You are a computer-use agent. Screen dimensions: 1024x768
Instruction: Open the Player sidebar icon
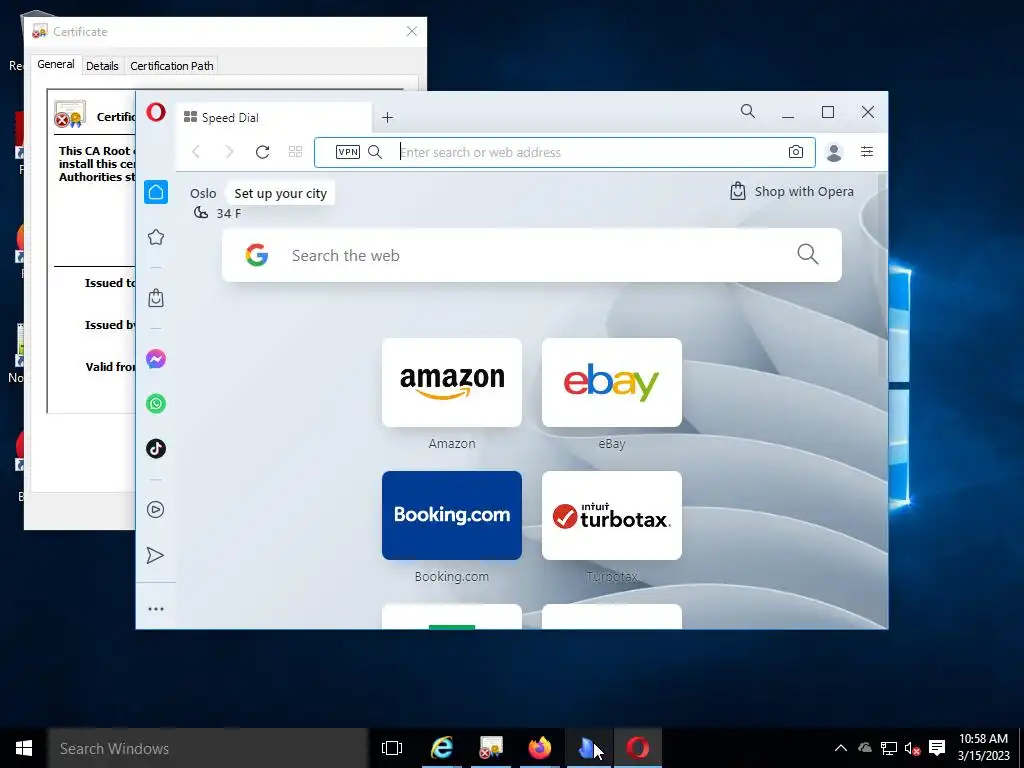tap(156, 509)
